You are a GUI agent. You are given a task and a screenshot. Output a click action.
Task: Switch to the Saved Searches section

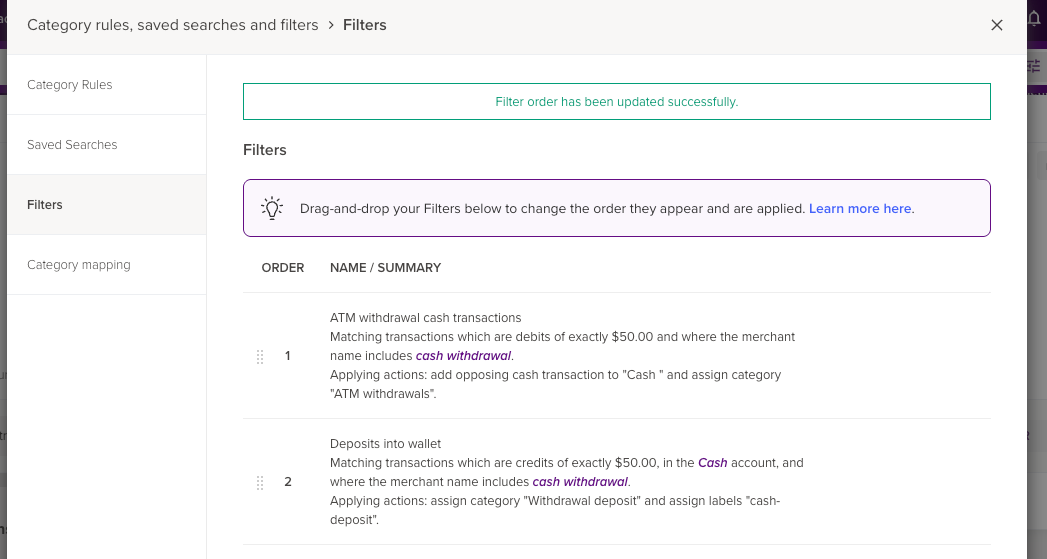72,145
